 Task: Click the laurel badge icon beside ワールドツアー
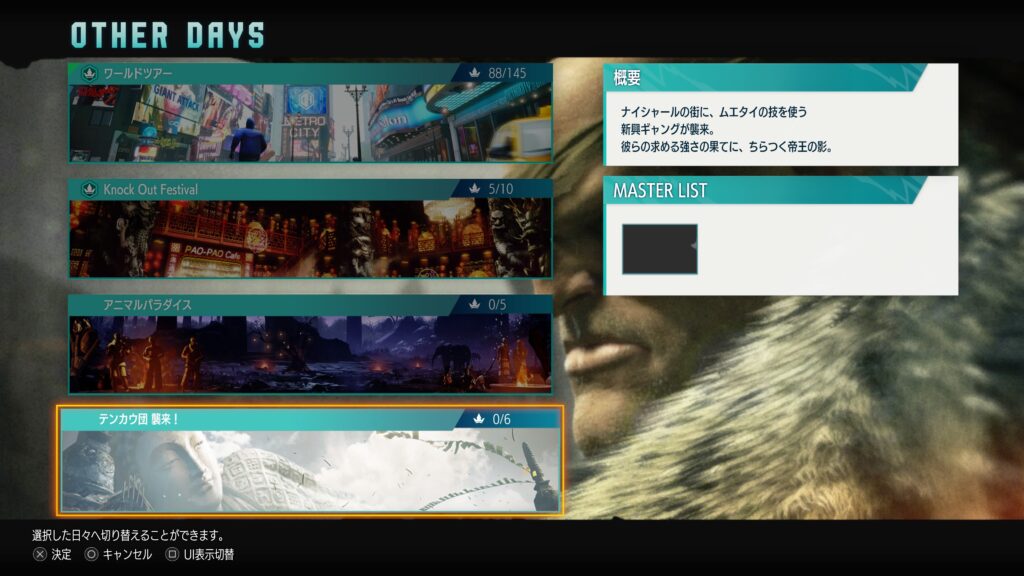pos(89,74)
